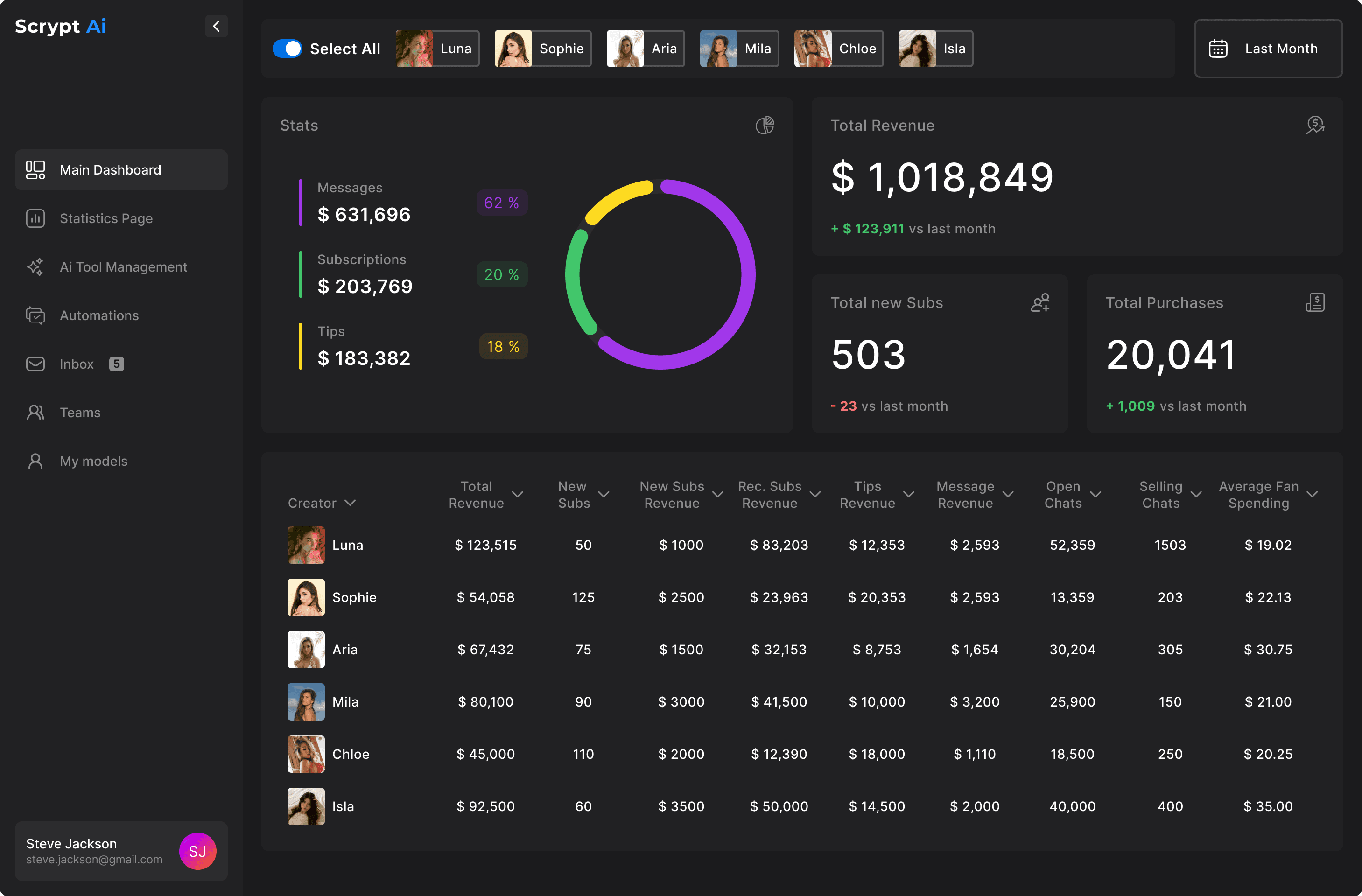Screen dimensions: 1362x896
Task: Toggle the Luna creator filter chip
Action: click(x=437, y=49)
